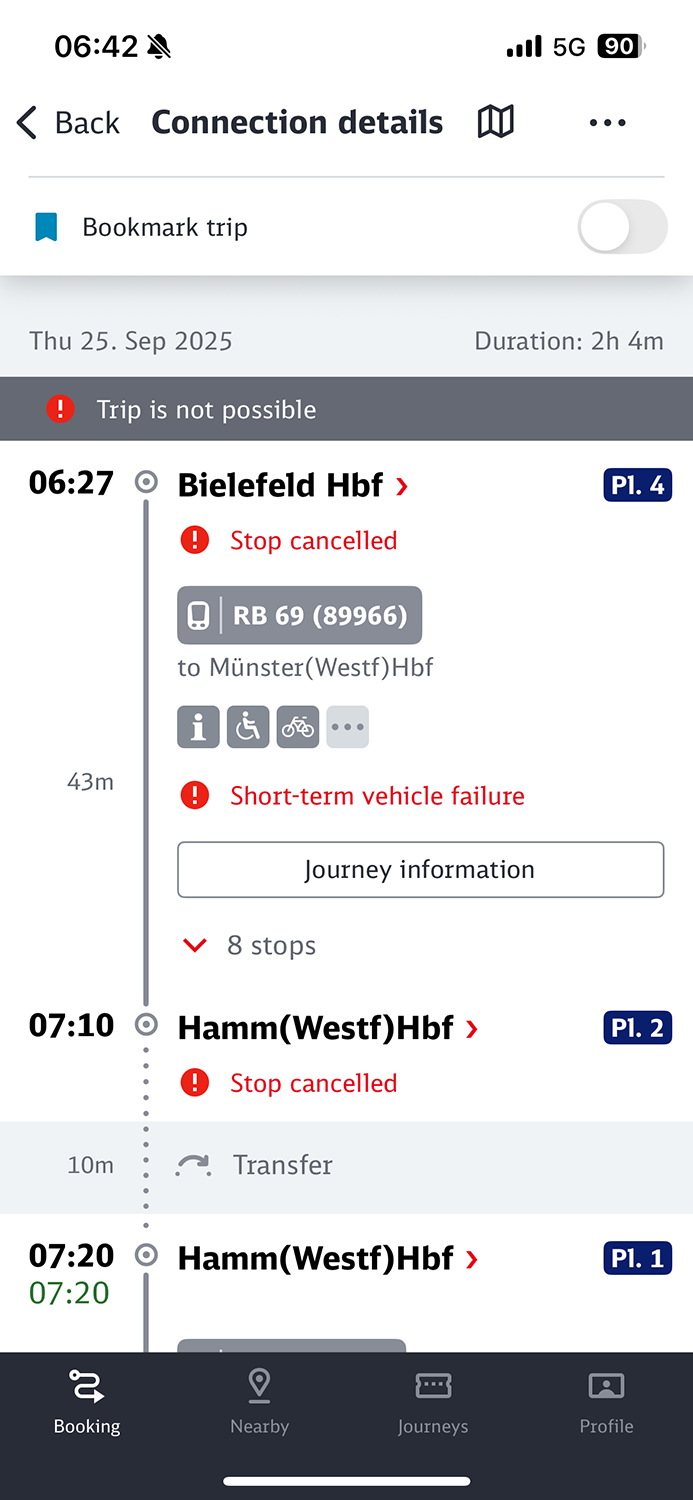Tap the red Short-term vehicle failure alert
Screen dimensions: 693x1500
pyautogui.click(x=376, y=796)
